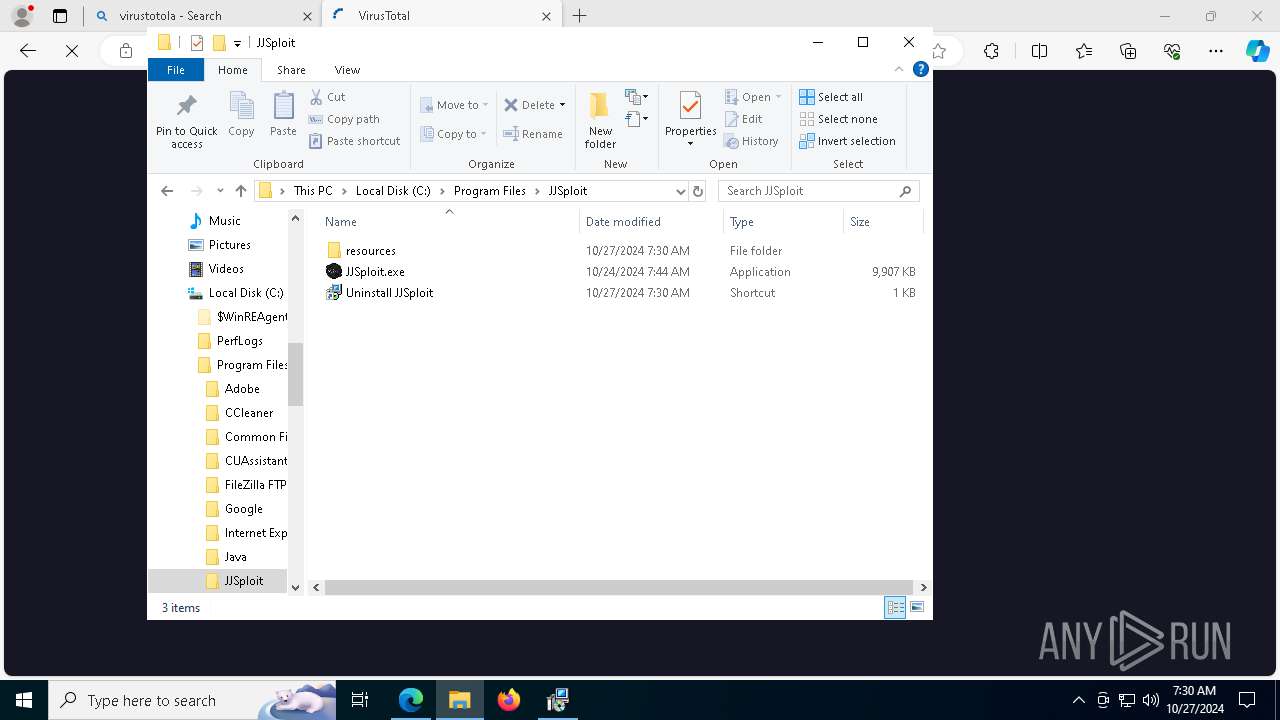1280x720 pixels.
Task: Switch to the Home ribbon tab
Action: click(x=233, y=70)
